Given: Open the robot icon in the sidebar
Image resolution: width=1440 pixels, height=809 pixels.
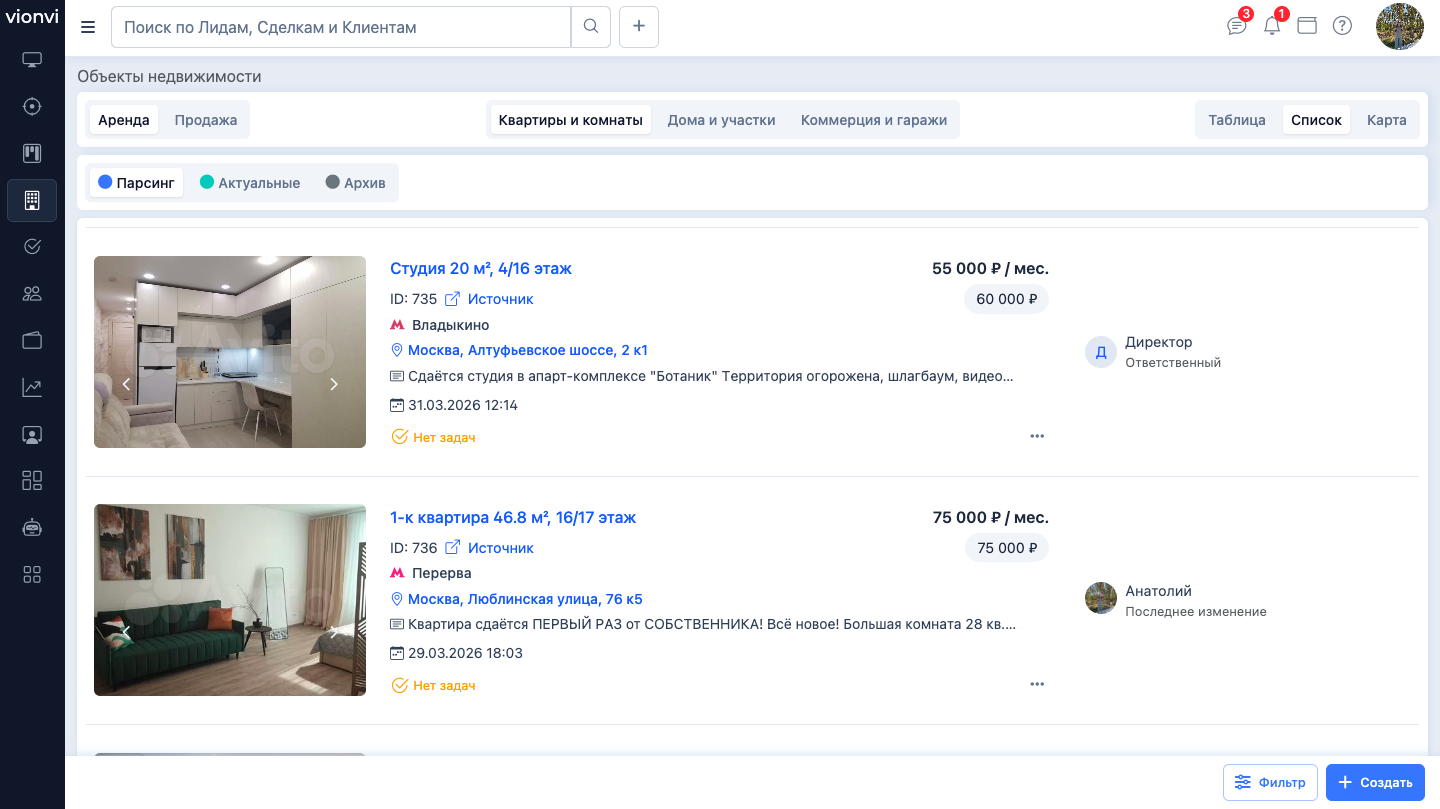Looking at the screenshot, I should 32,527.
